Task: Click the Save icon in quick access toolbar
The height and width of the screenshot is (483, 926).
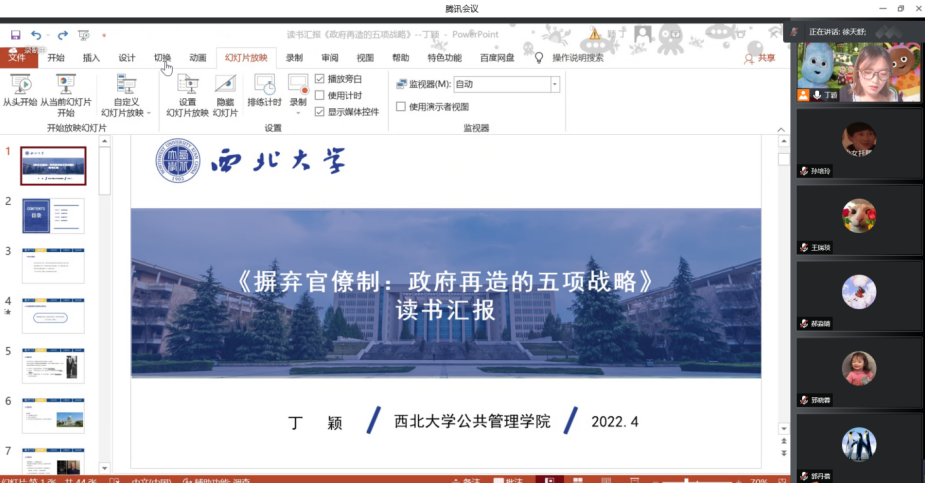Action: [x=16, y=35]
